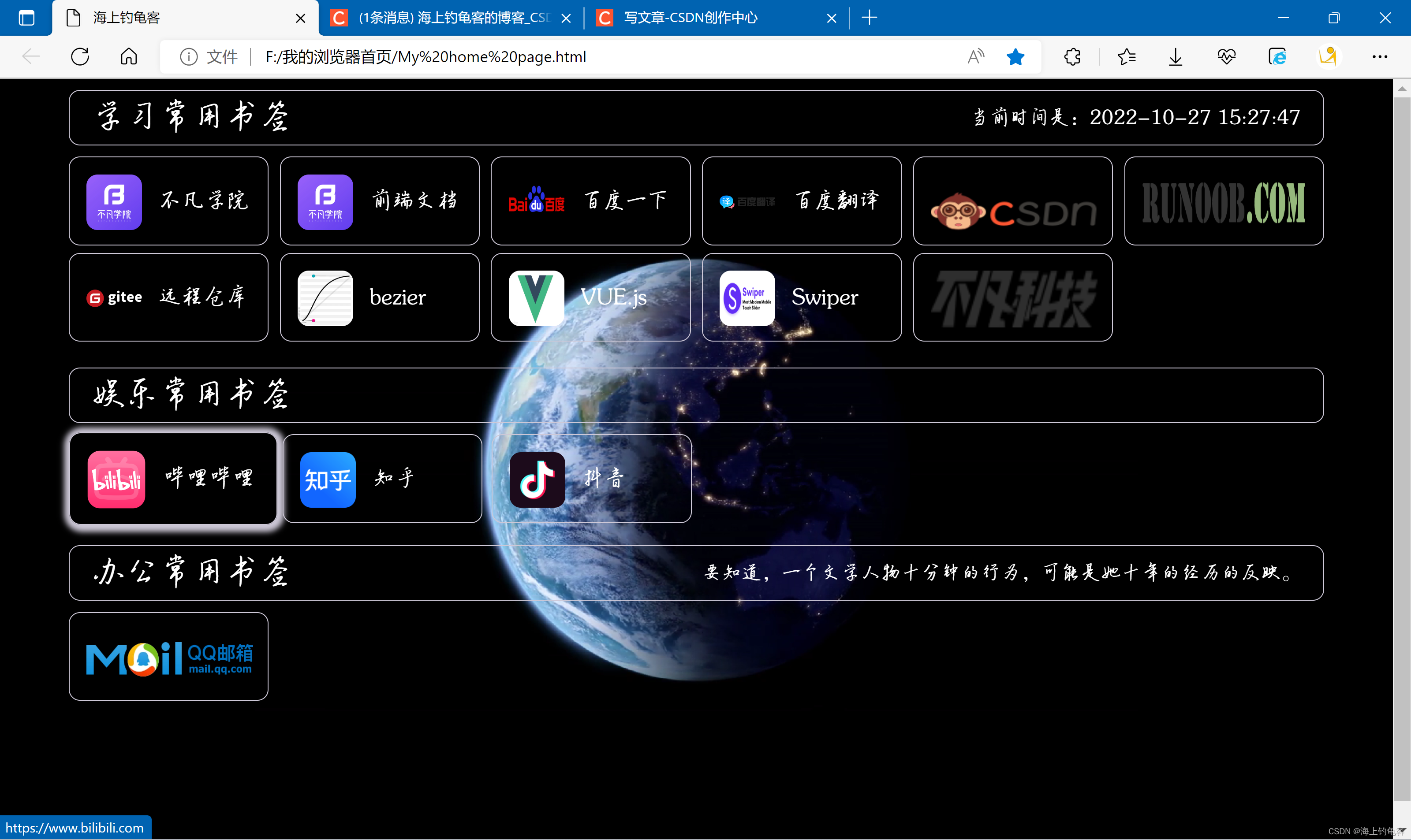Close the 海上钓龟客的博客 CSDN tab
The image size is (1411, 840).
(566, 18)
